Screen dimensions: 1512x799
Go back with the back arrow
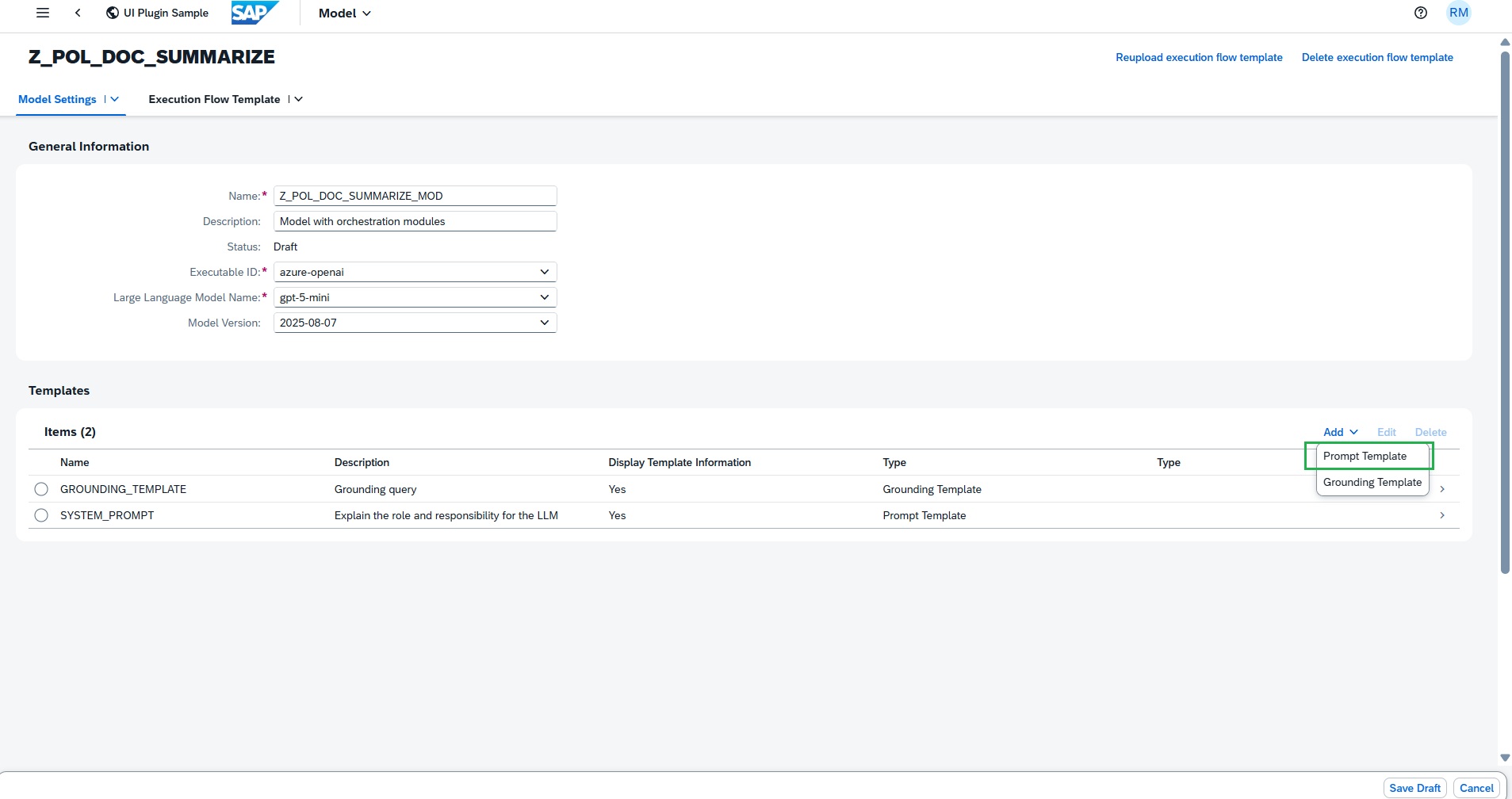[x=78, y=13]
